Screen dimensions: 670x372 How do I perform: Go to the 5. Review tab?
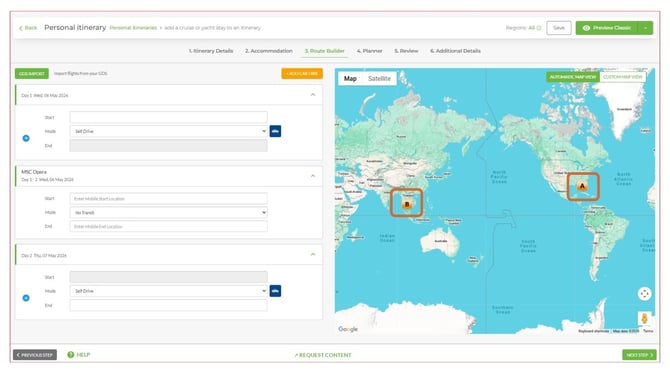point(406,51)
